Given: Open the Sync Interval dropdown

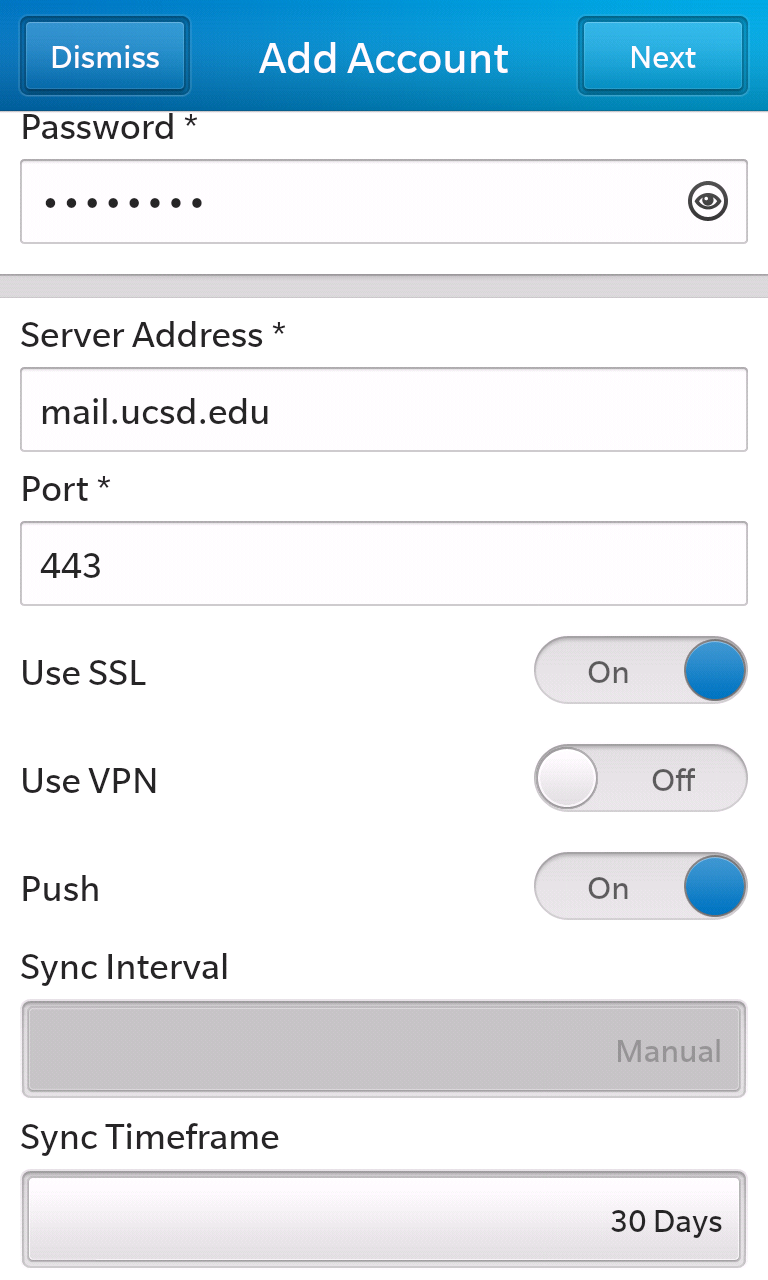Looking at the screenshot, I should tap(384, 1049).
